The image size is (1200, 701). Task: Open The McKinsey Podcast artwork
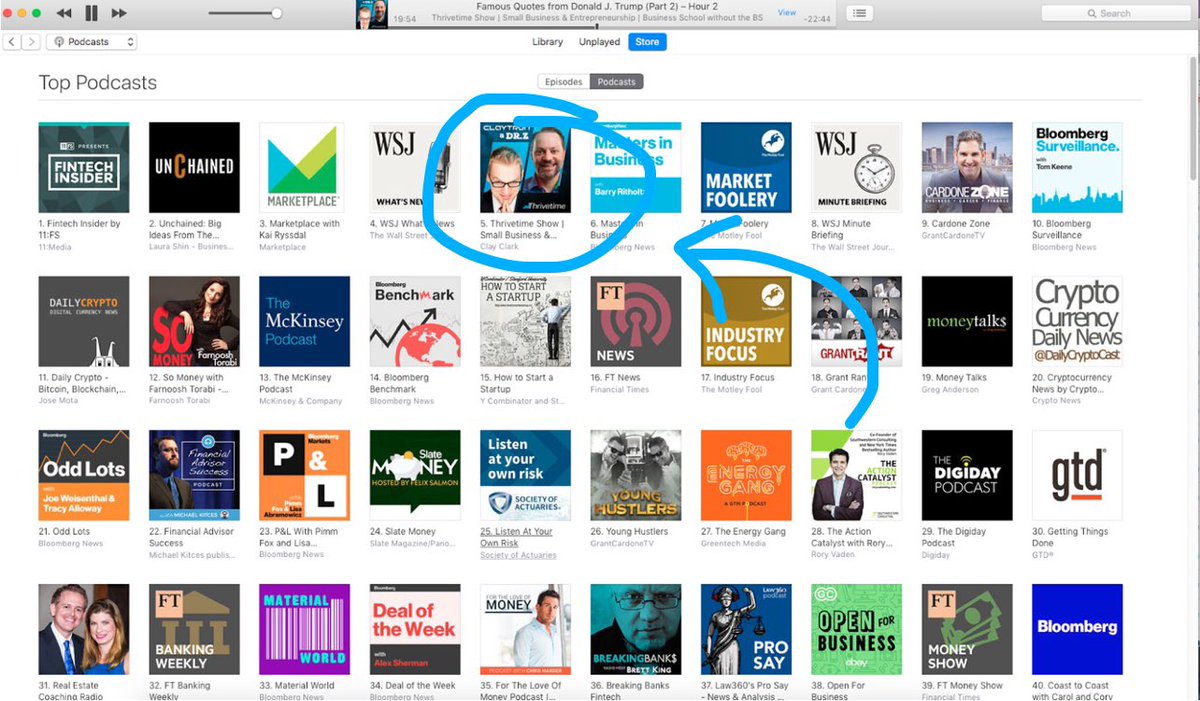coord(304,322)
